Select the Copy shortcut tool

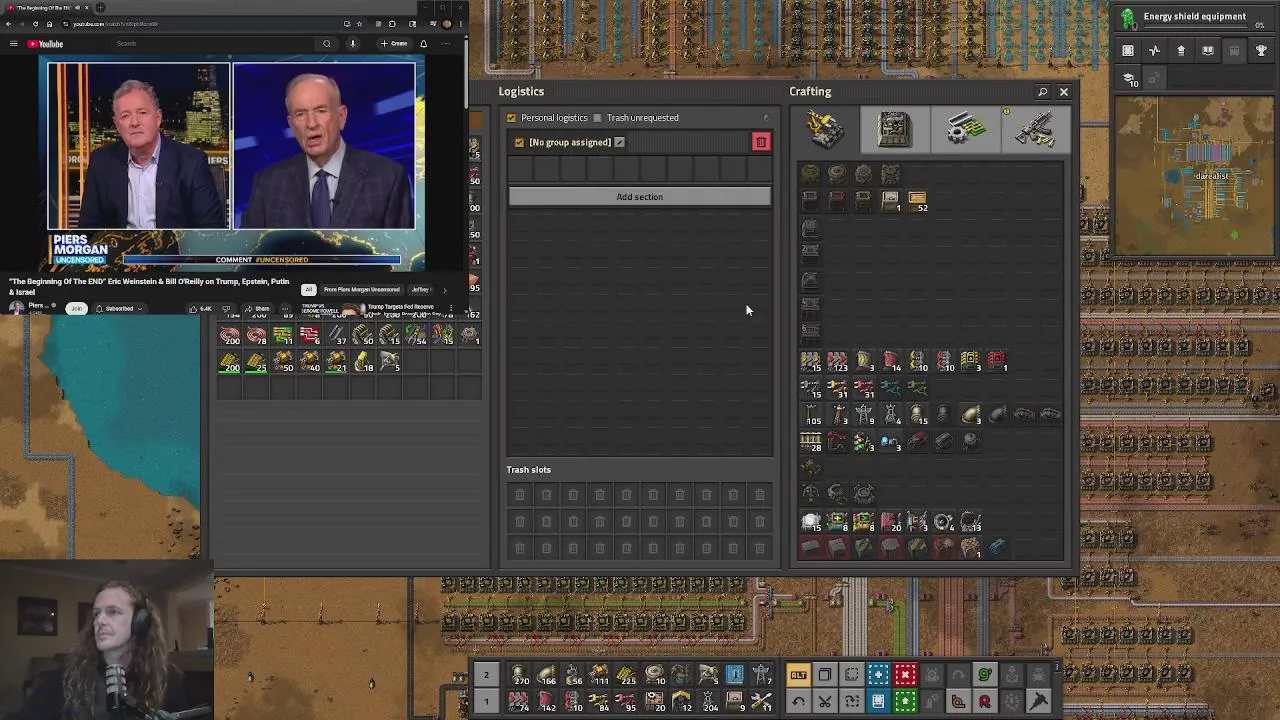(x=825, y=675)
